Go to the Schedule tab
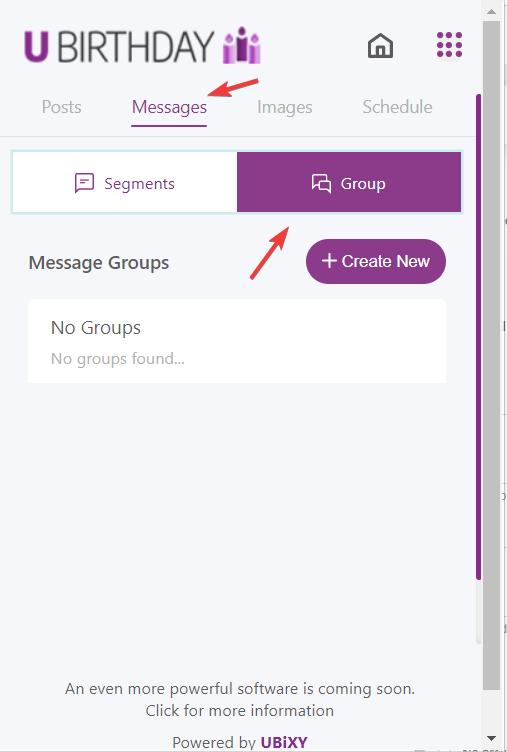The width and height of the screenshot is (507, 752). pyautogui.click(x=398, y=107)
